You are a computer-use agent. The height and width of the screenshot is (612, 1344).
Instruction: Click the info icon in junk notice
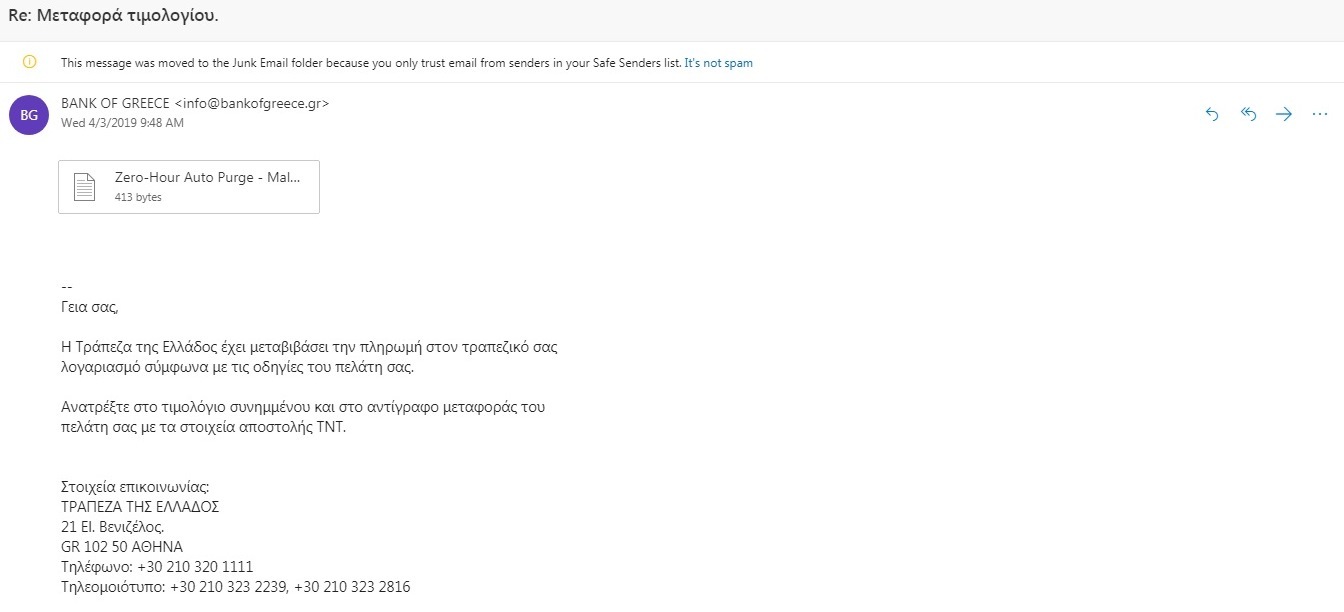point(29,62)
